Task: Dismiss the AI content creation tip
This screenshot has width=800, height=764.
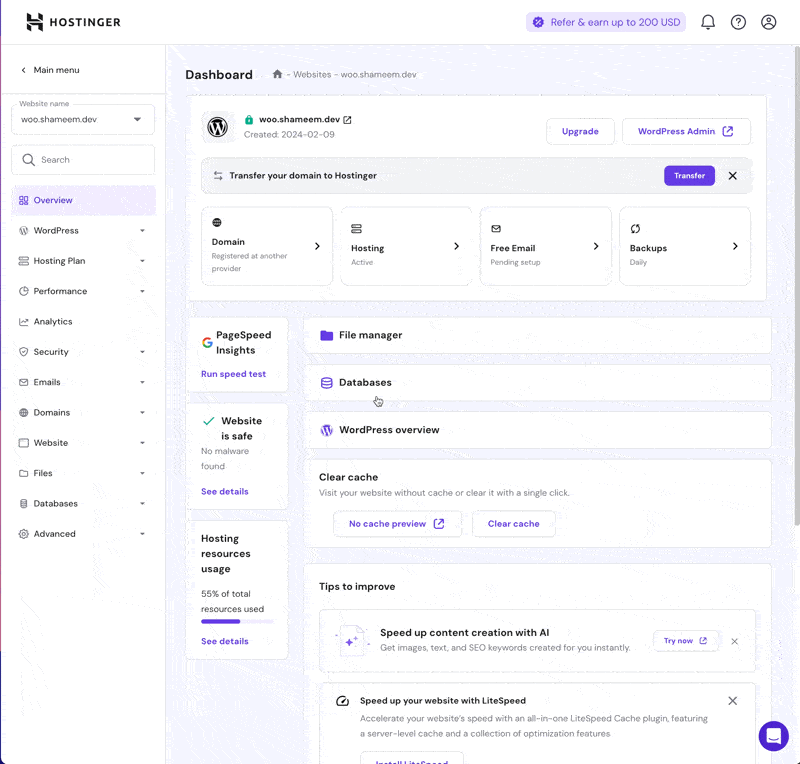Action: 734,641
